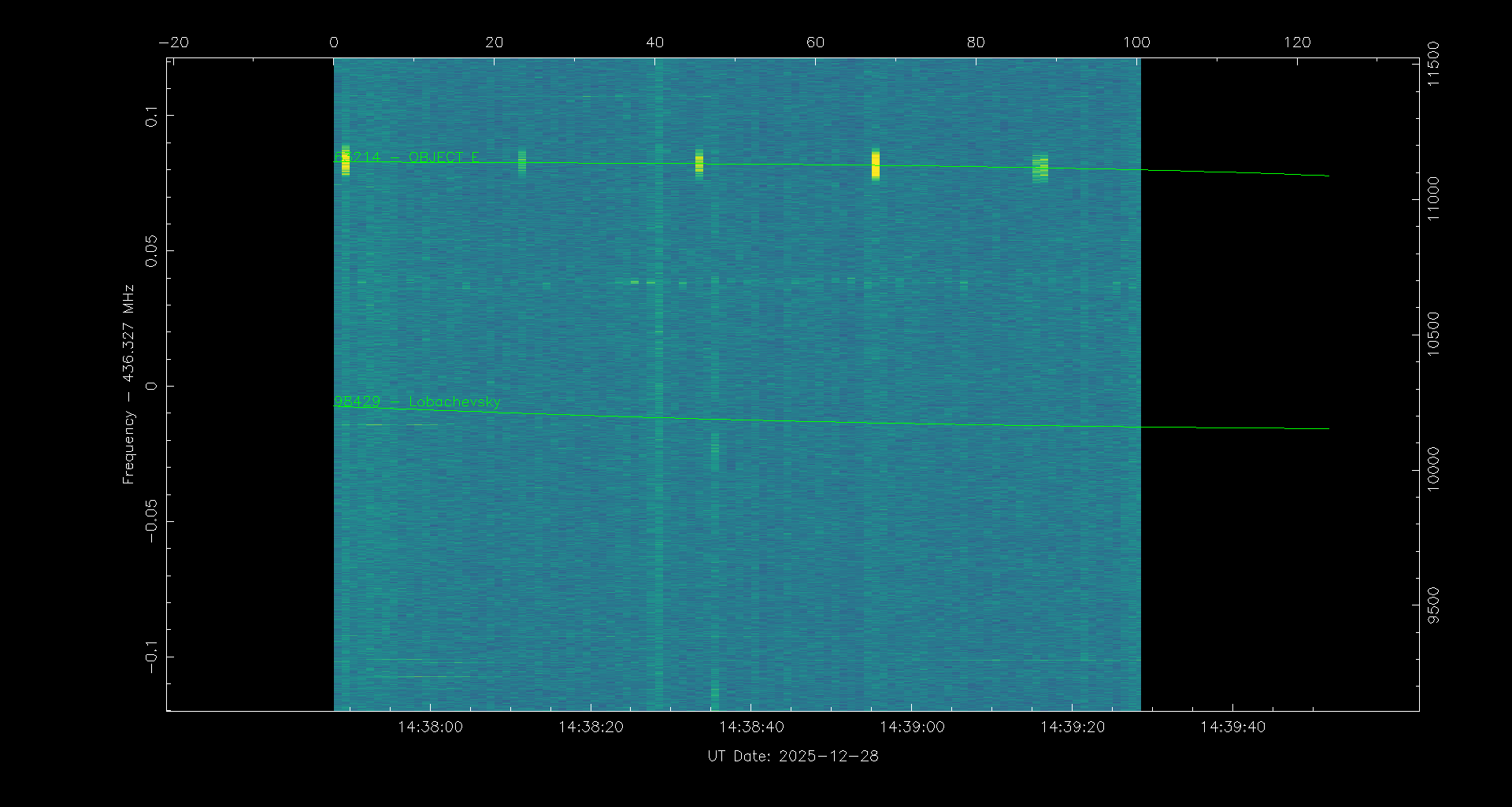Click the UT Date 2025-12-28 label
This screenshot has height=807, width=1512.
click(792, 756)
